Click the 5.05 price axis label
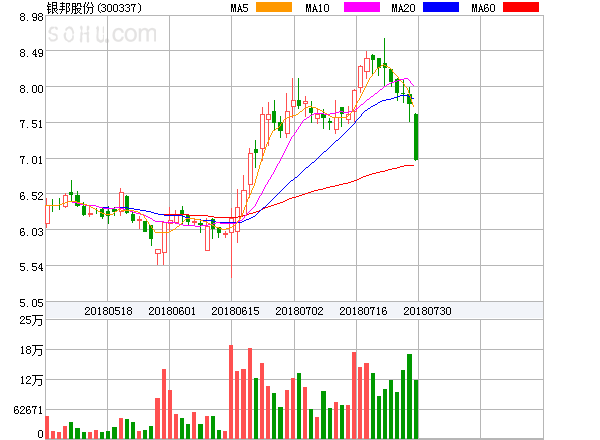The image size is (600, 440). (x=31, y=303)
